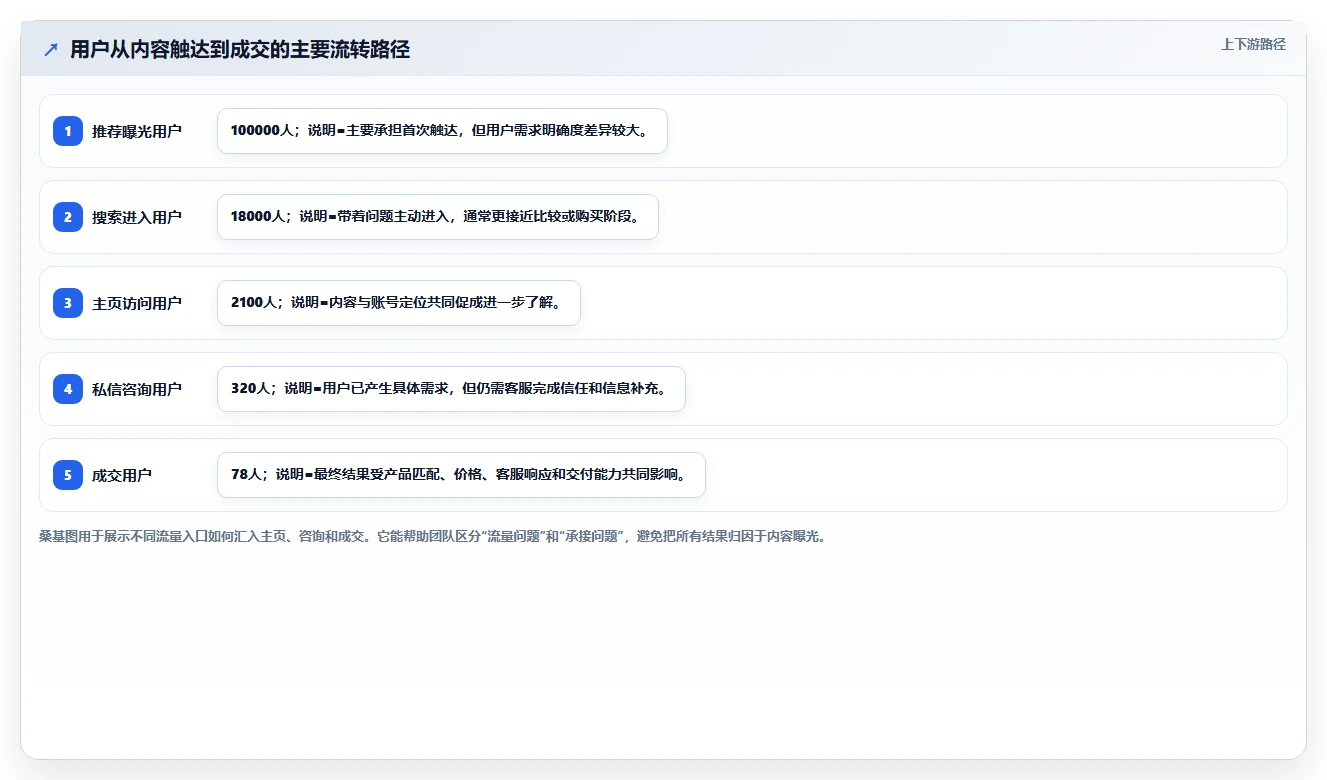
Task: Select the 主页访问用户 label
Action: point(137,303)
